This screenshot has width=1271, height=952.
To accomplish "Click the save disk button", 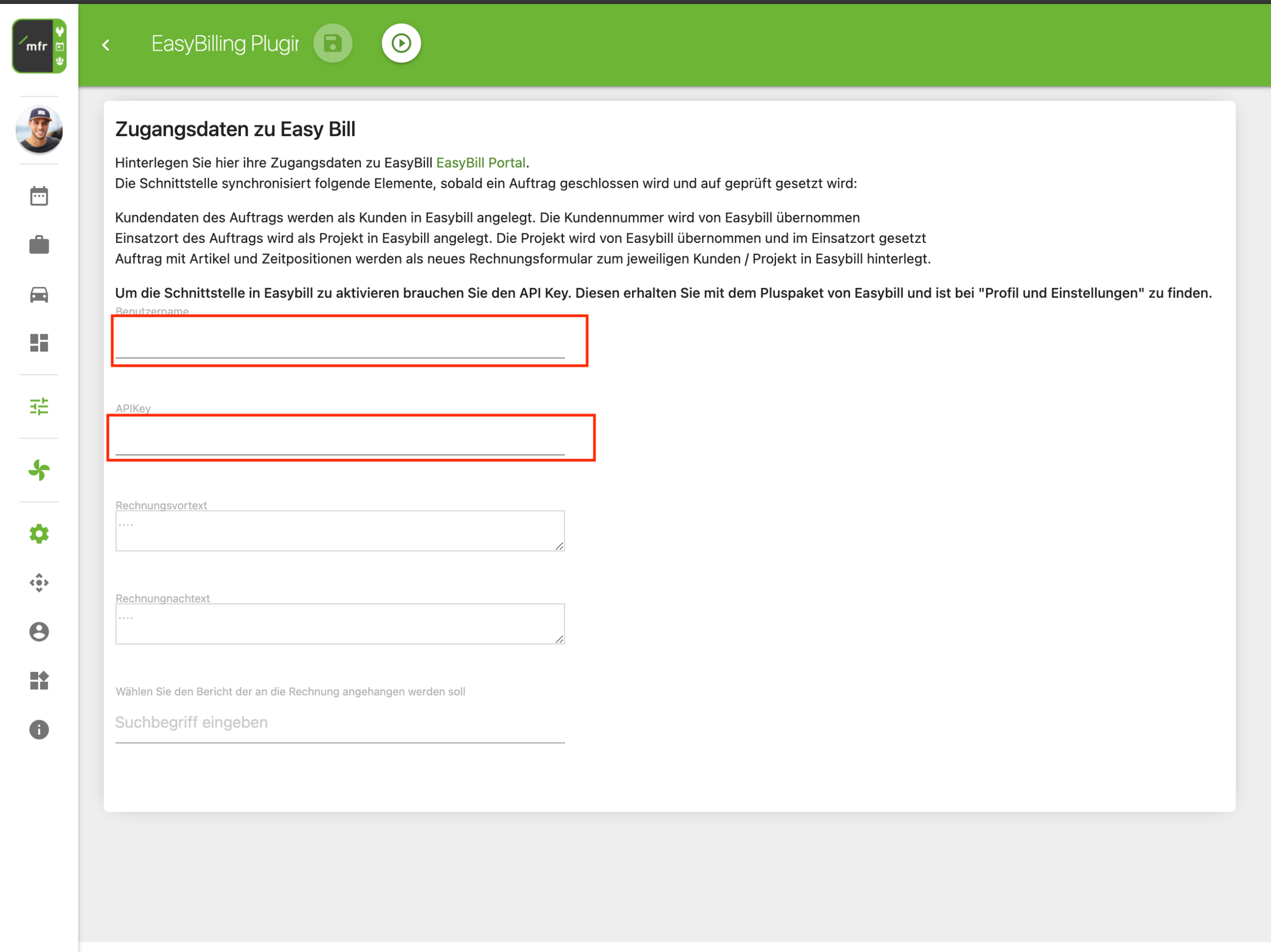I will [333, 44].
